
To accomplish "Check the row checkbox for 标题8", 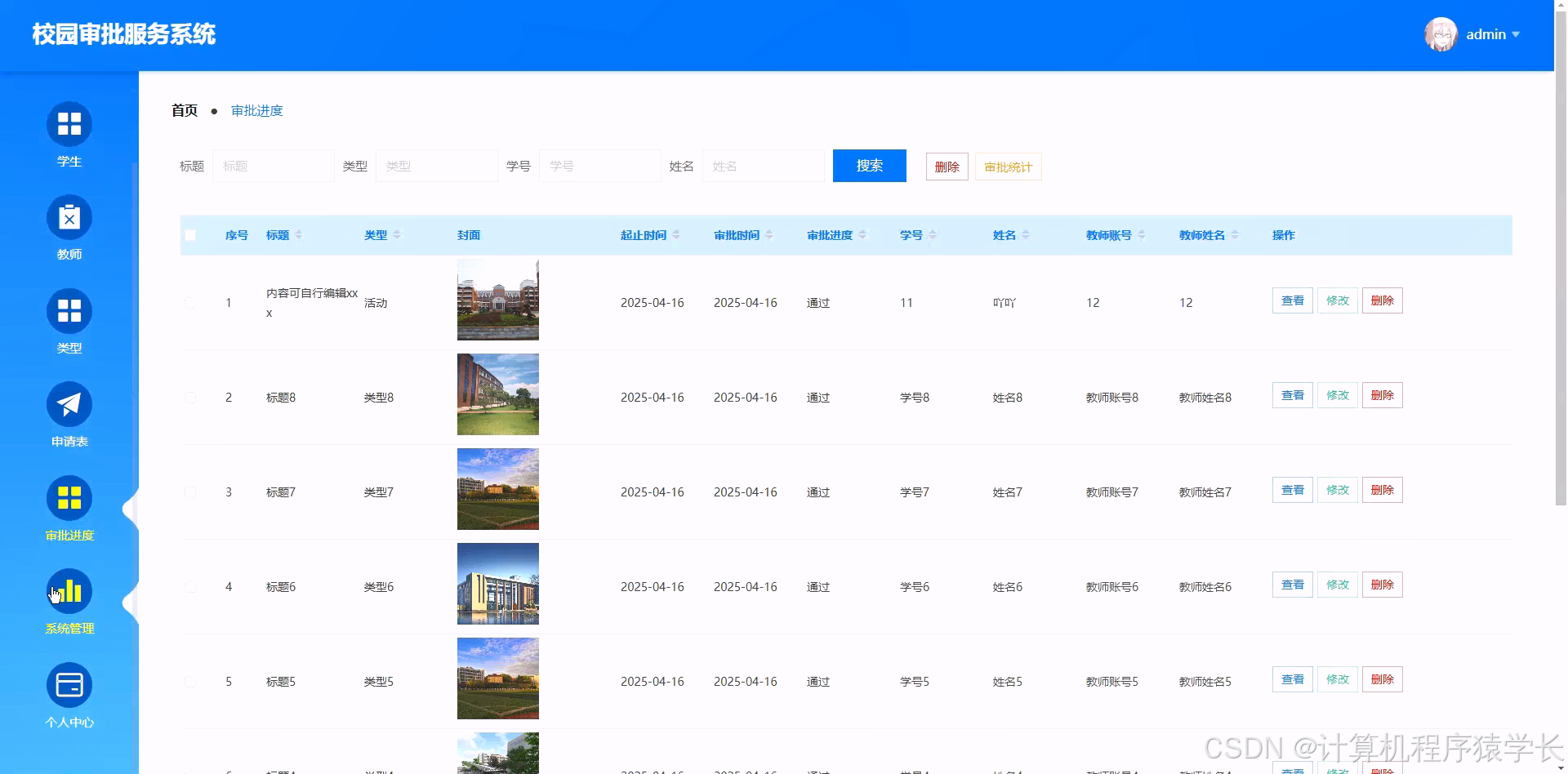I will pos(190,398).
